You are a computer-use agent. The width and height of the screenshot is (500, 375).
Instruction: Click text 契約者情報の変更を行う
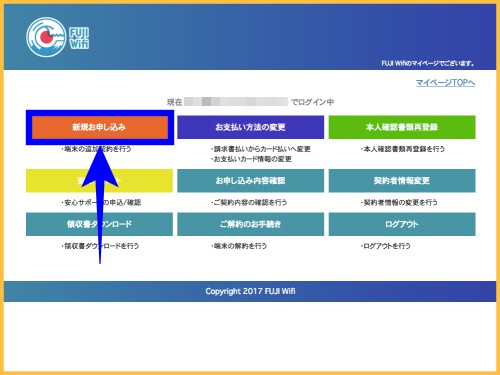[399, 202]
